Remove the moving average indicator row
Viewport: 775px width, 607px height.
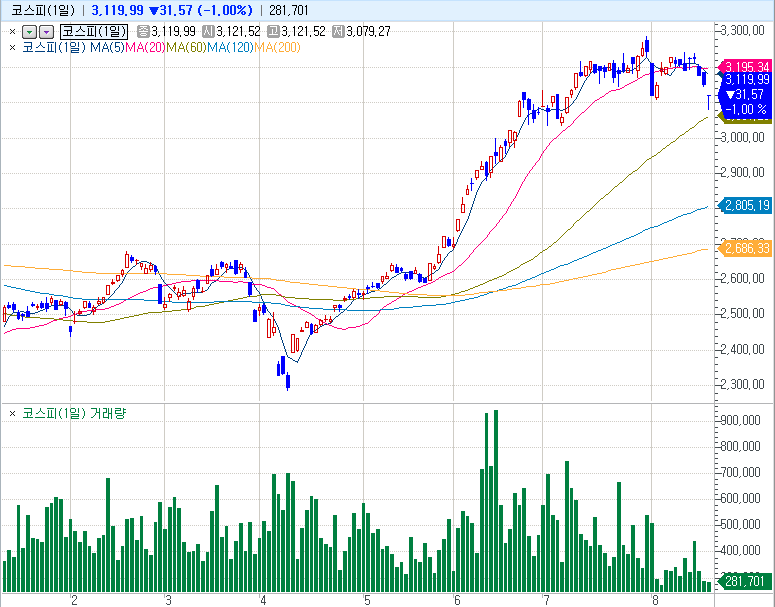pyautogui.click(x=12, y=46)
